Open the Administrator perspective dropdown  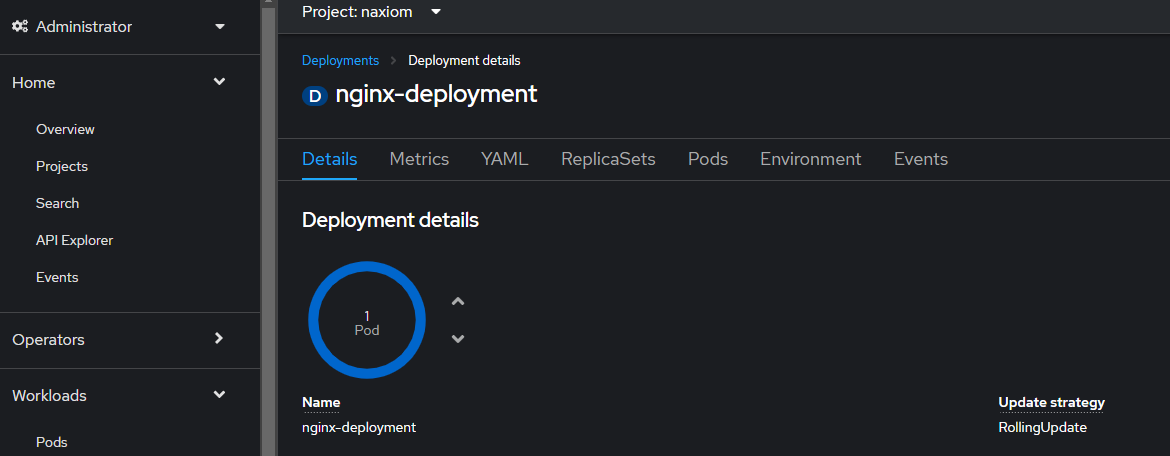(x=130, y=27)
